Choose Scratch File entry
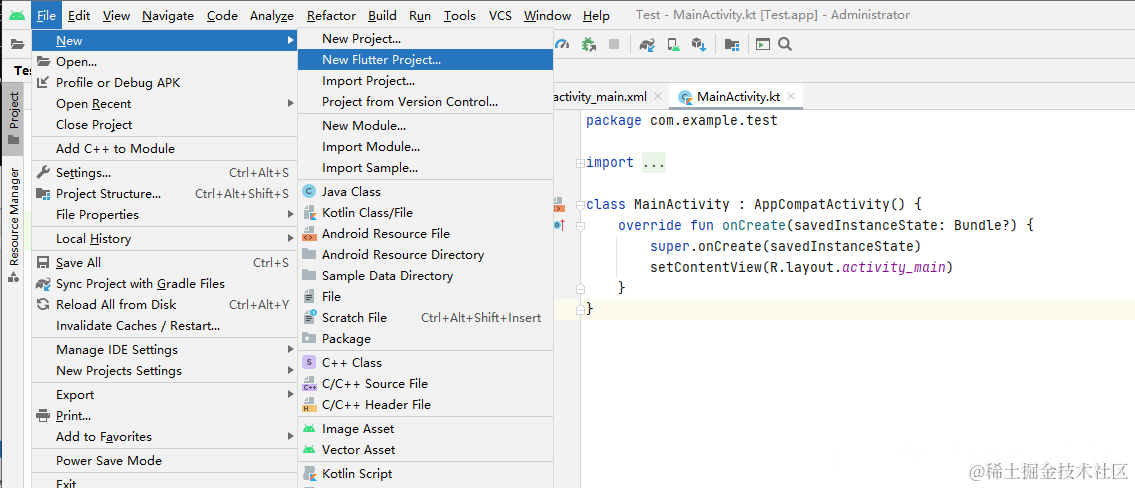The image size is (1135, 488). 425,318
